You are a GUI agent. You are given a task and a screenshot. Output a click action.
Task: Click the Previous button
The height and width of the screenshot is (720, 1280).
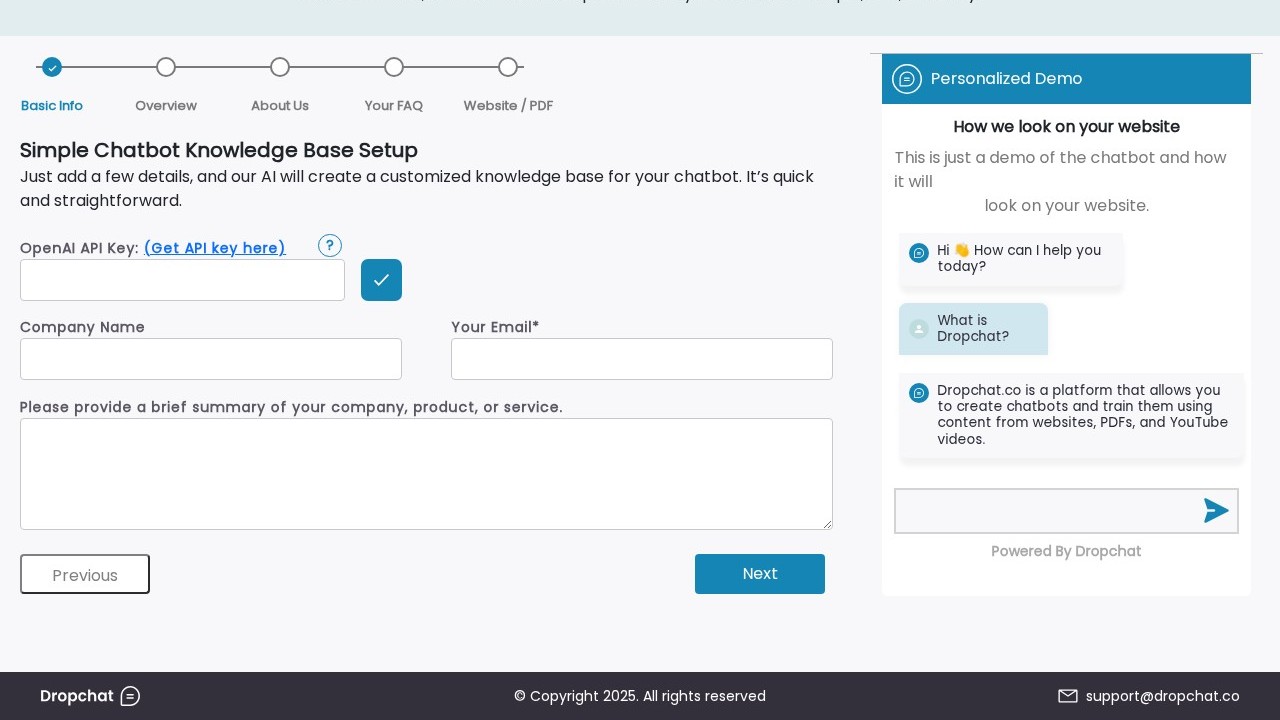[85, 574]
